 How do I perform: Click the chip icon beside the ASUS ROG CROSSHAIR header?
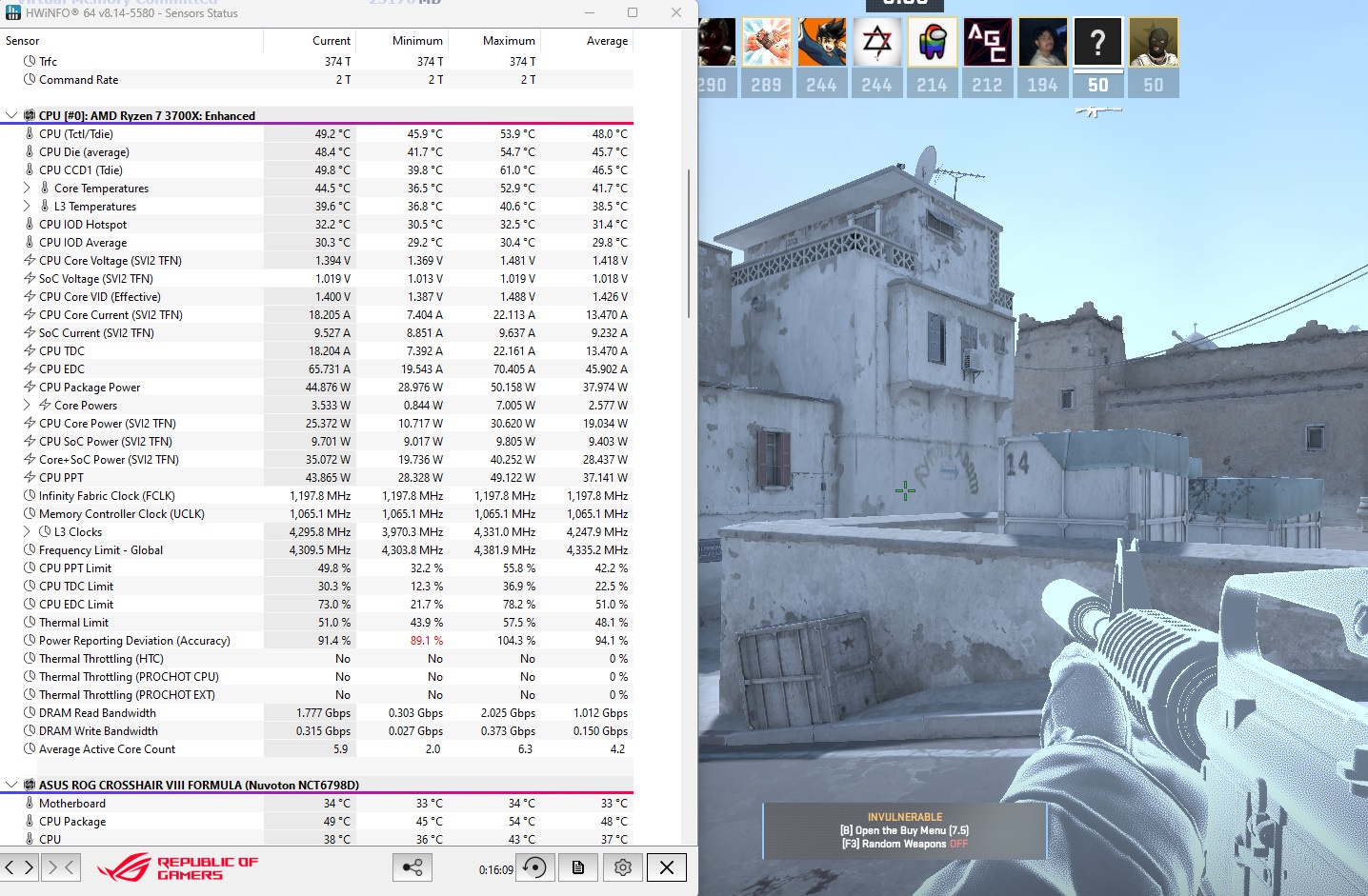click(x=30, y=786)
